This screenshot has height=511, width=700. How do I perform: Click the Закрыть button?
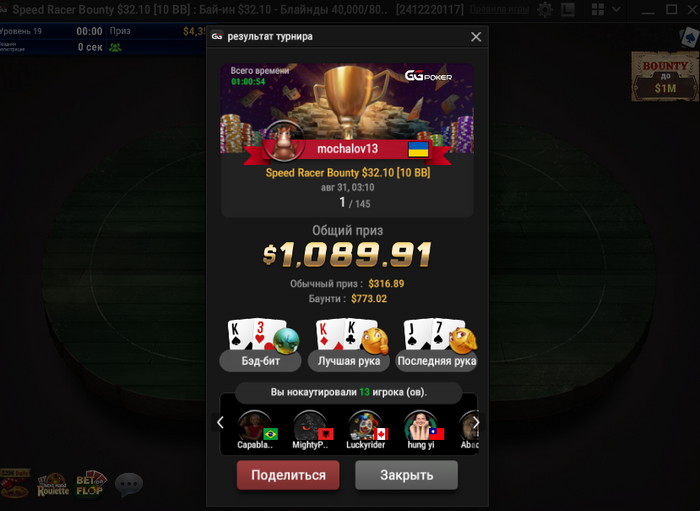(x=406, y=475)
